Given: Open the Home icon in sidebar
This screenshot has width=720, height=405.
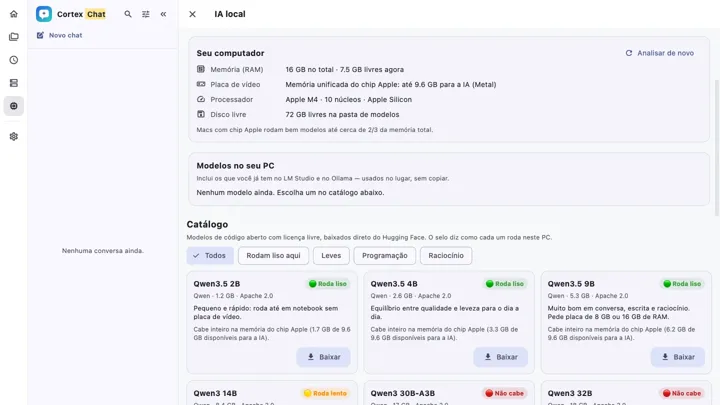Looking at the screenshot, I should pyautogui.click(x=14, y=14).
